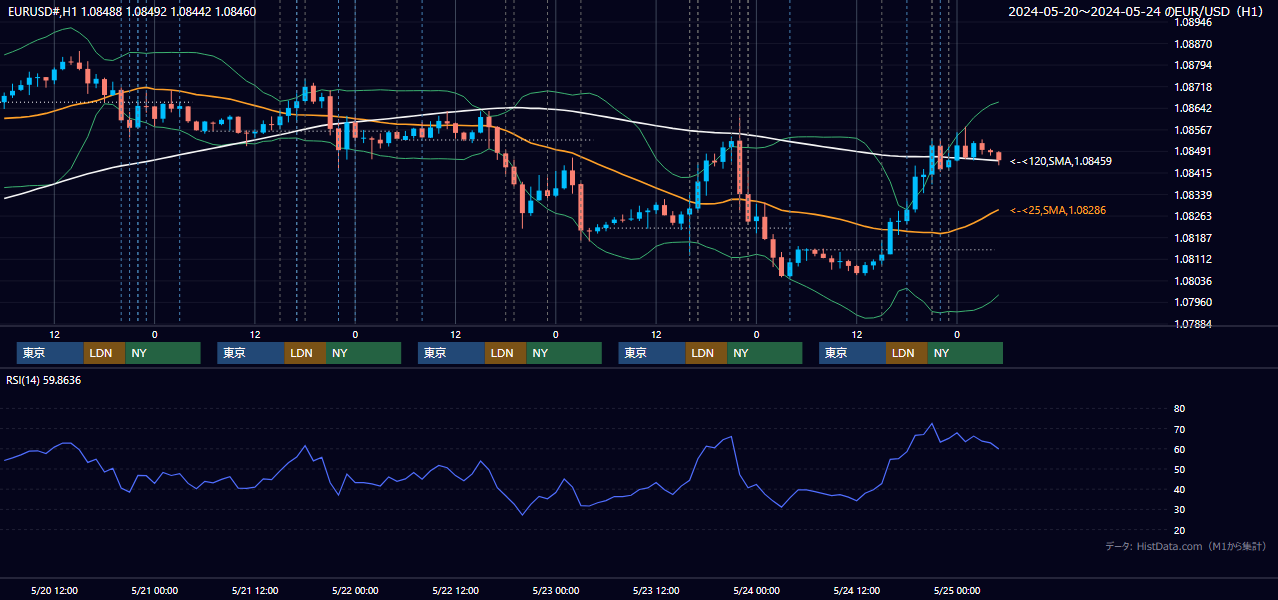The height and width of the screenshot is (600, 1278).
Task: Click the 5/21 12:00 time axis label
Action: click(255, 590)
